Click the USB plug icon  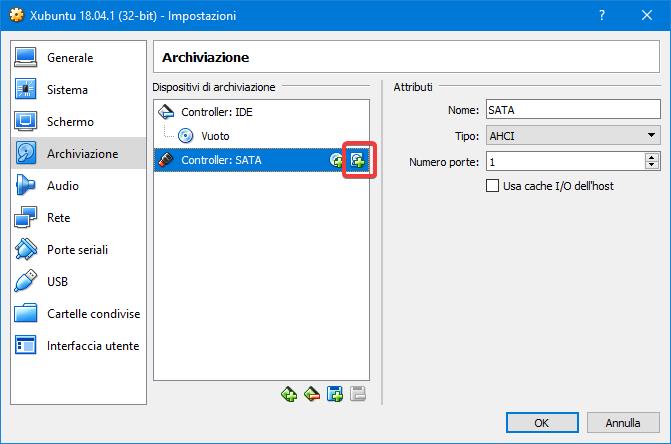[26, 281]
